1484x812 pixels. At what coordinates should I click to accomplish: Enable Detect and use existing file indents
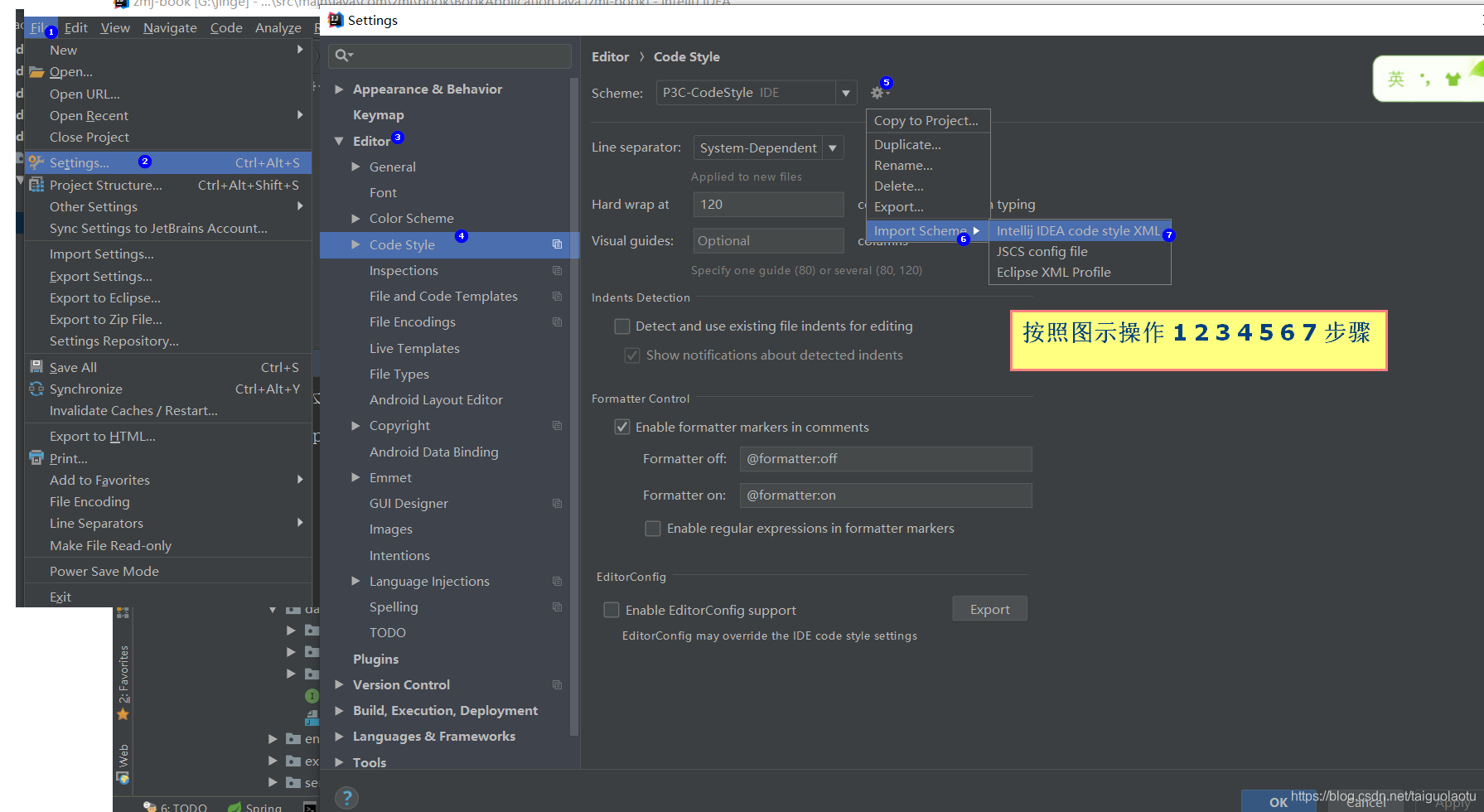click(622, 326)
